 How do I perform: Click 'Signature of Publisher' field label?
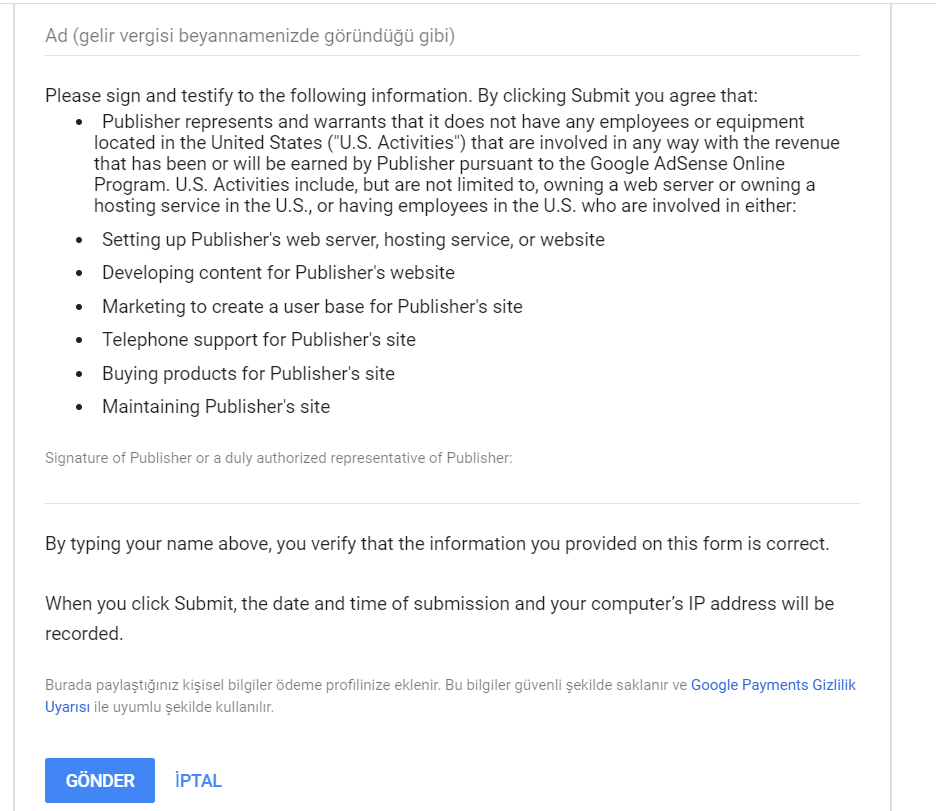(x=279, y=458)
